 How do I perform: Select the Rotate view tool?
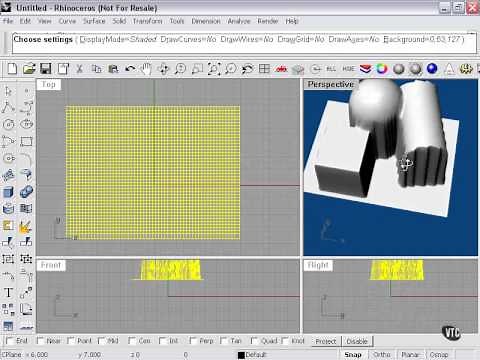163,69
